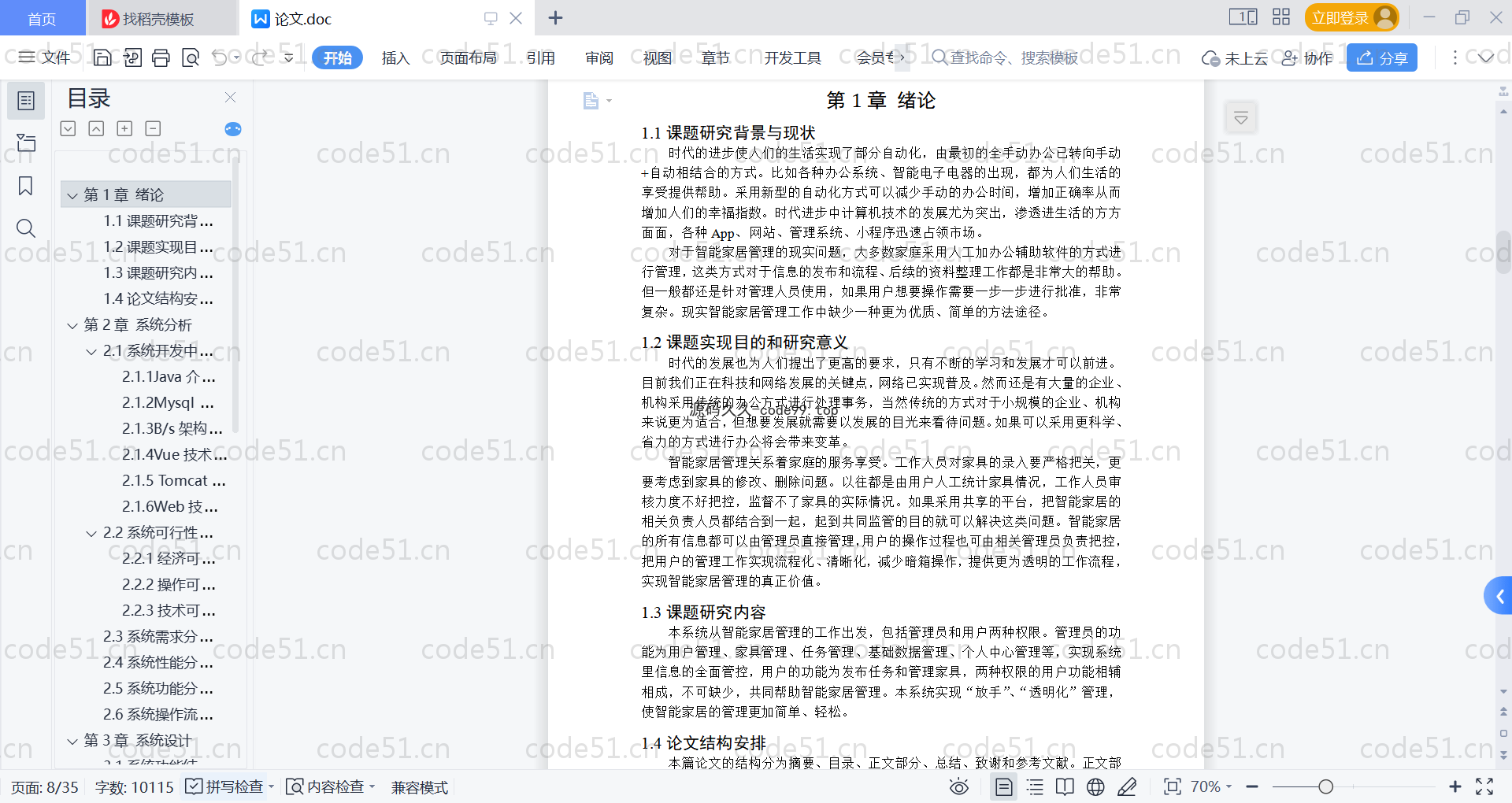Click the zoom in plus button
Image resolution: width=1512 pixels, height=803 pixels.
[x=1455, y=786]
